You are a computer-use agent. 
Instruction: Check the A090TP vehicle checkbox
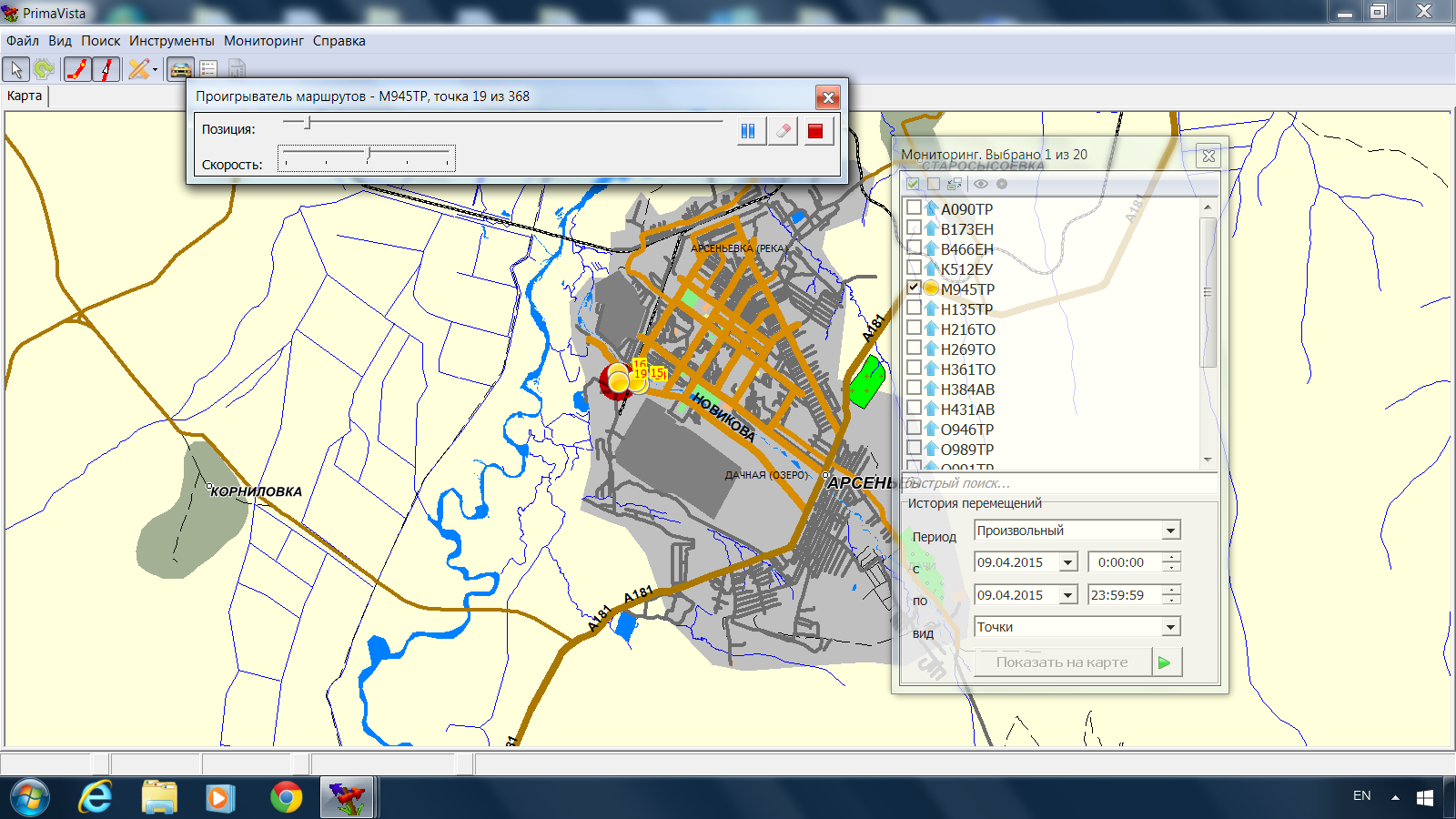click(x=914, y=207)
